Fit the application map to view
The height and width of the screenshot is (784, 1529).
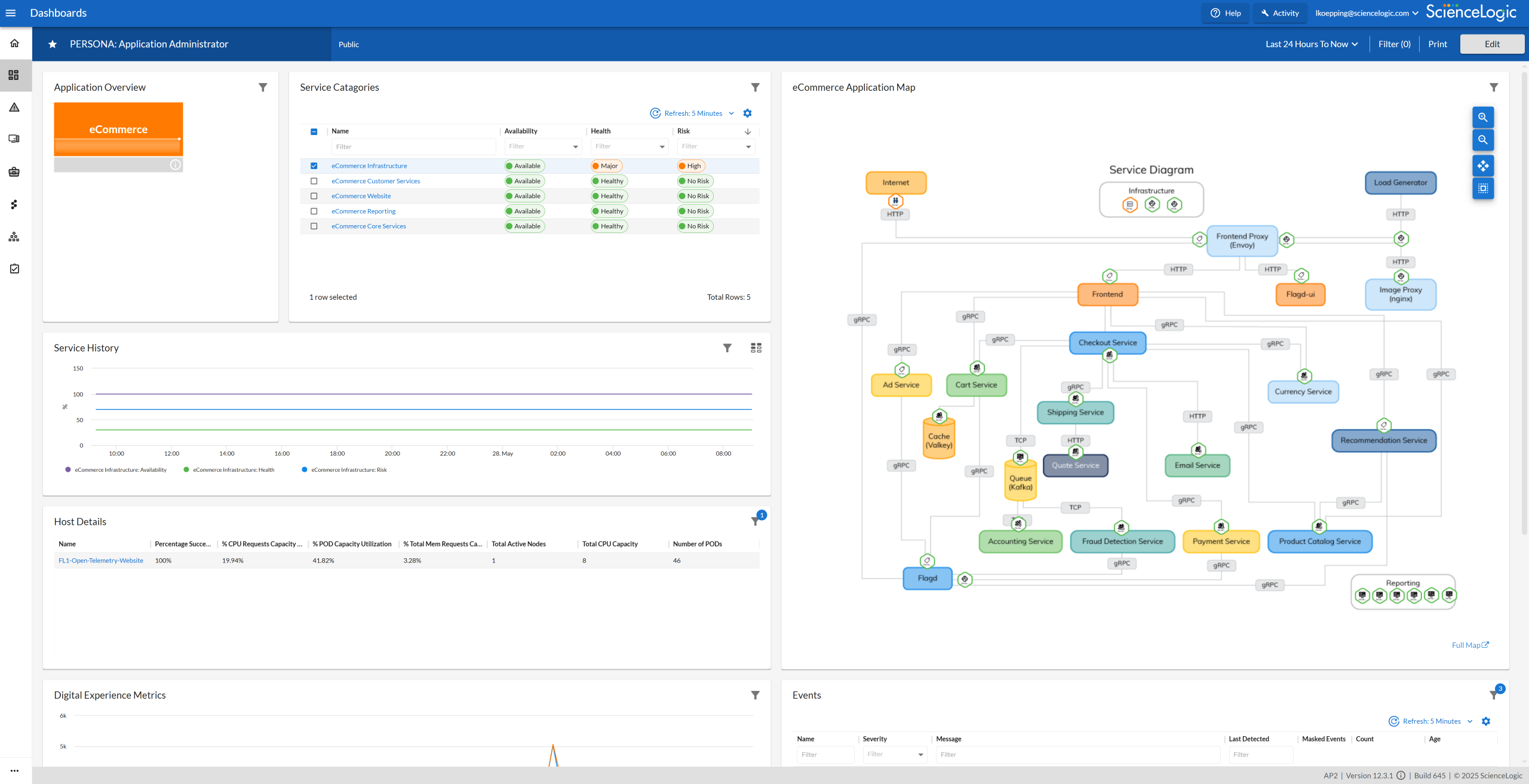point(1483,189)
